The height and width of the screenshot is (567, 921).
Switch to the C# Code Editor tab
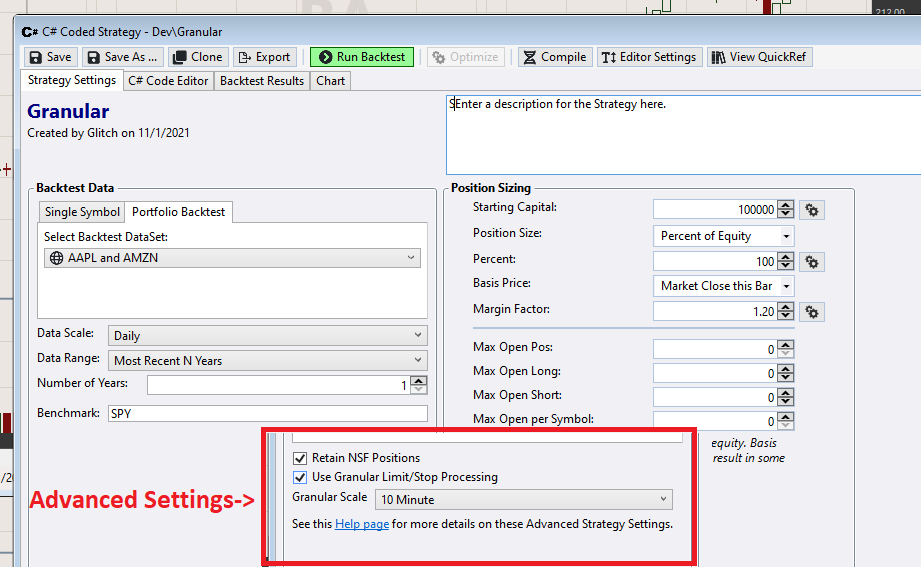[168, 81]
